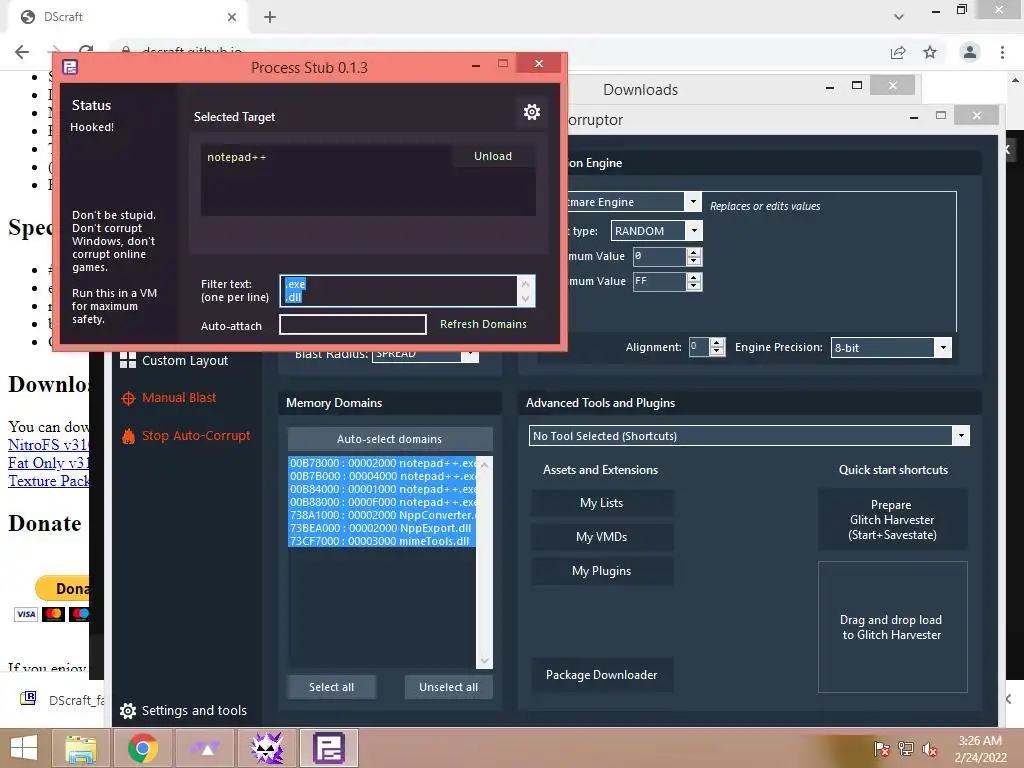Select the 73BEA000 NppExport.dll domain
This screenshot has height=768, width=1024.
(382, 528)
